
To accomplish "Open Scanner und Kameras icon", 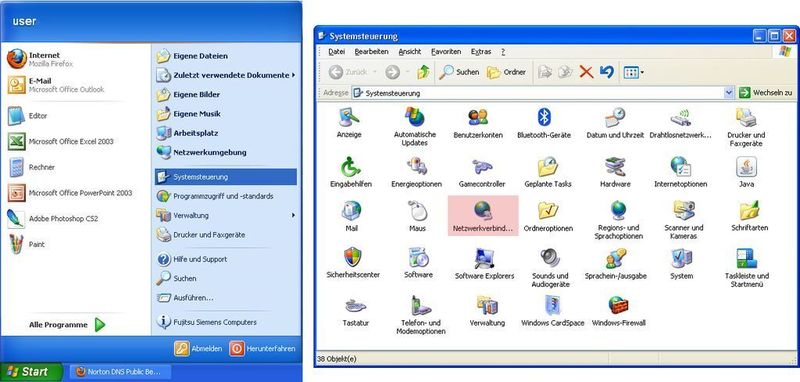I will click(684, 220).
